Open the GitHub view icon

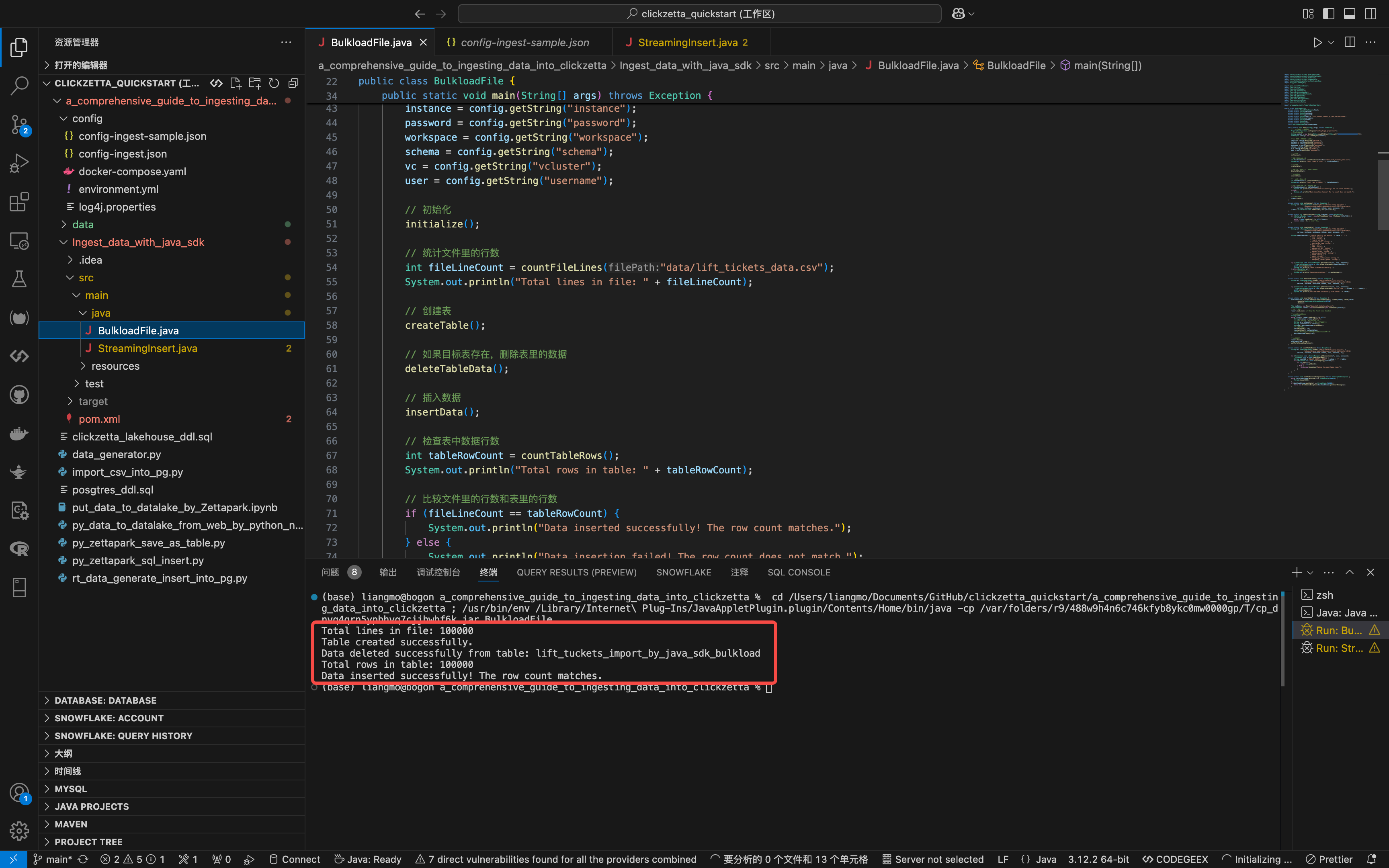[x=19, y=395]
